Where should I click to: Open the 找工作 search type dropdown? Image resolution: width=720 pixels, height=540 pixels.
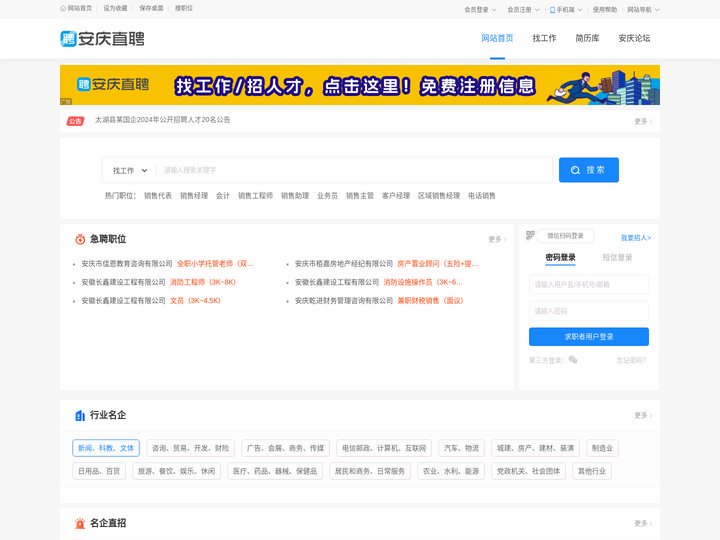coord(130,170)
